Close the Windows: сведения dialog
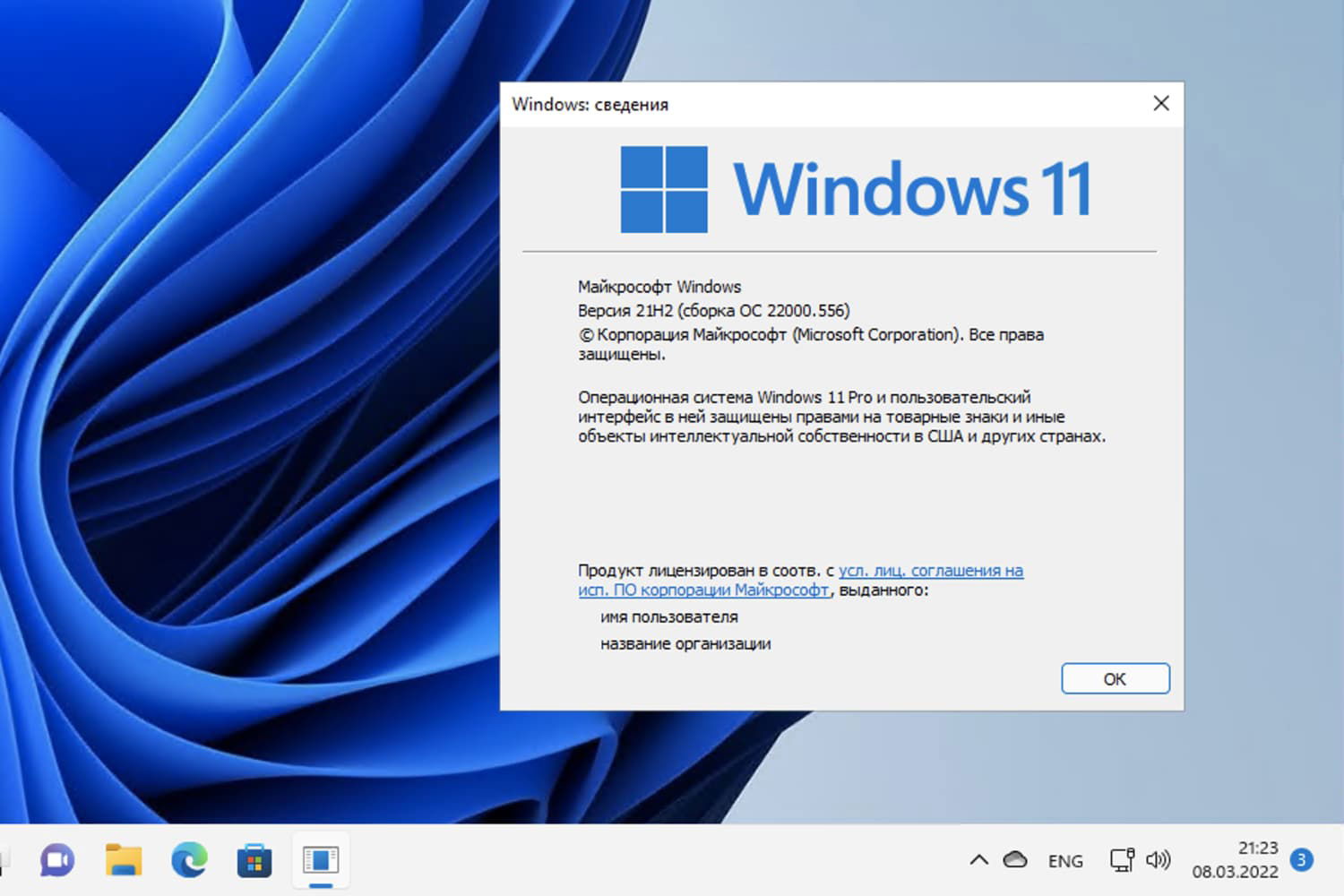 tap(1161, 103)
